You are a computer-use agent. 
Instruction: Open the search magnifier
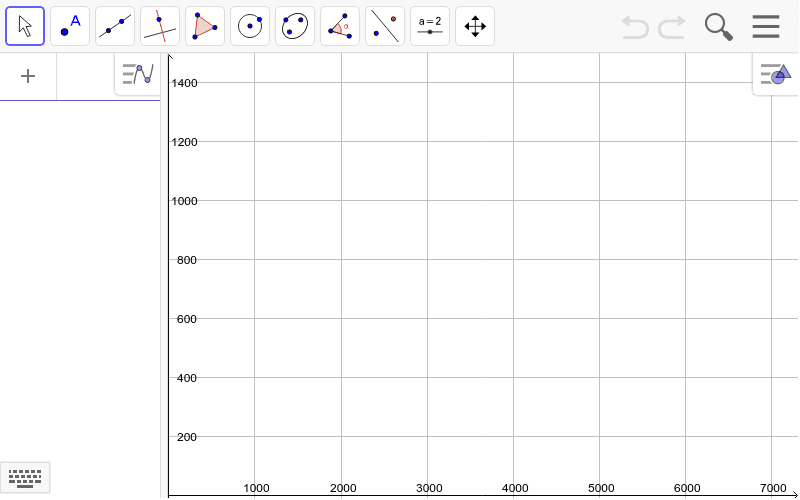(719, 27)
